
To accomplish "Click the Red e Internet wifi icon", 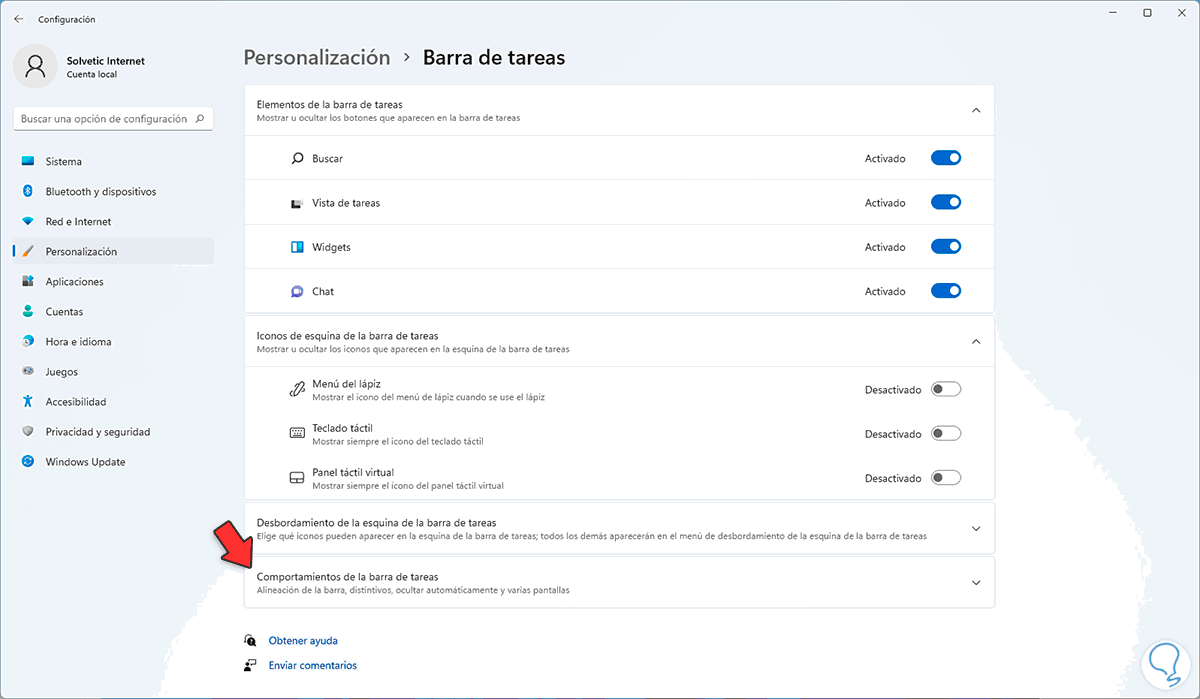I will point(27,221).
